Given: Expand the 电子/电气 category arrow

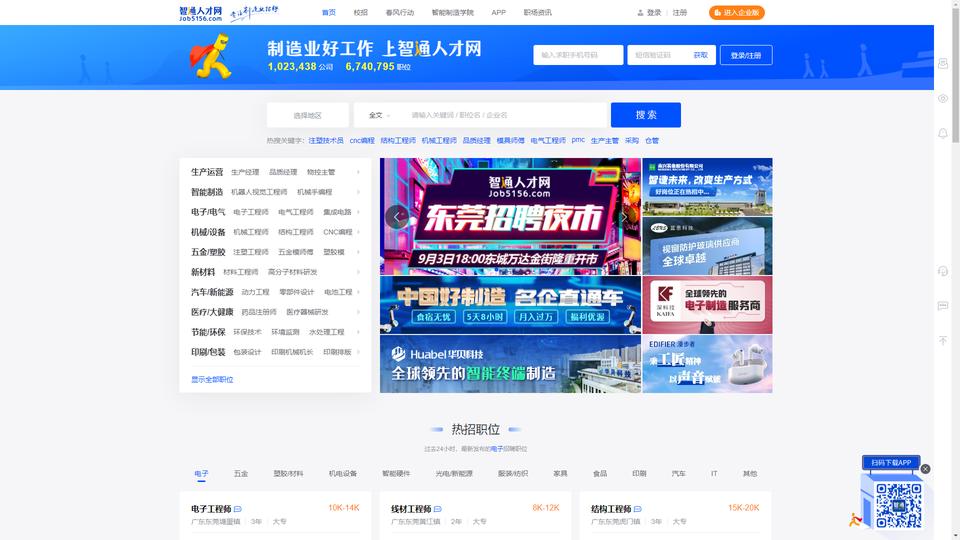Looking at the screenshot, I should pos(358,212).
